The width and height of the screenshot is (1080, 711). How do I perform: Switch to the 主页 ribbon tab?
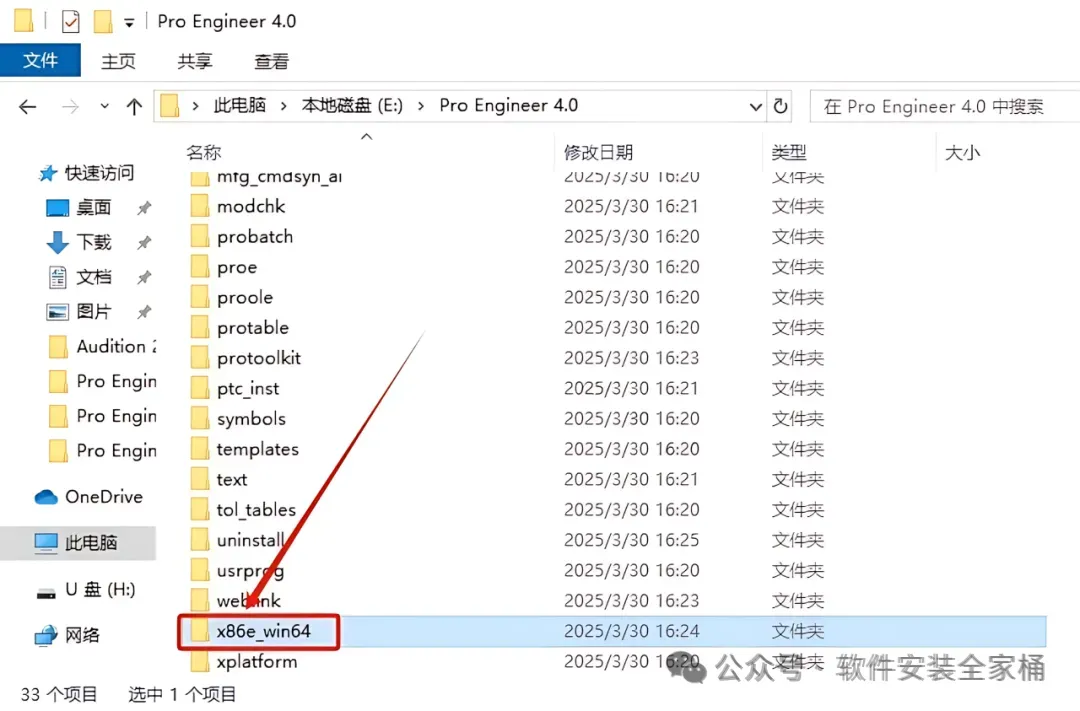coord(118,61)
